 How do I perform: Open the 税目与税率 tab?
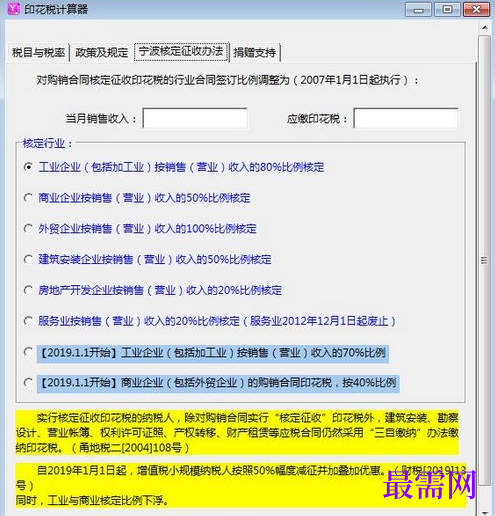[x=38, y=52]
